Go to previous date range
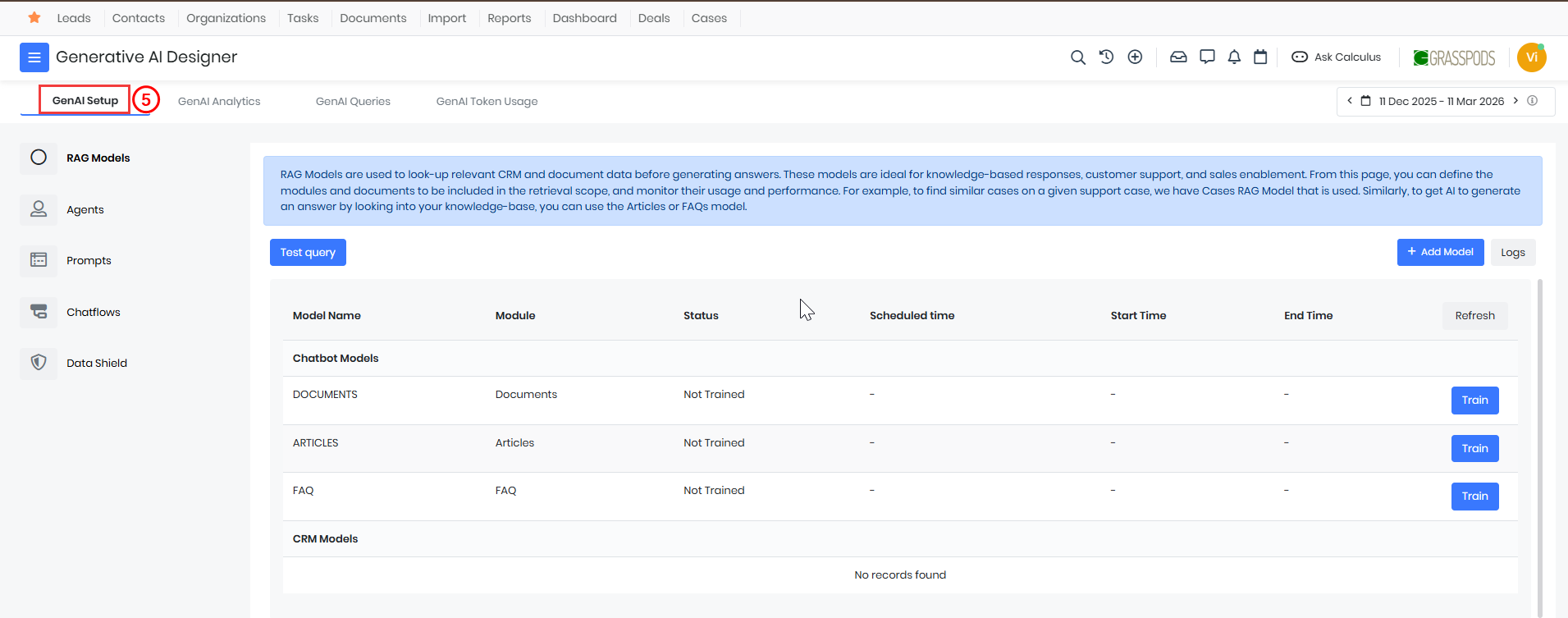Screen dimensions: 1568x618 click(1350, 101)
